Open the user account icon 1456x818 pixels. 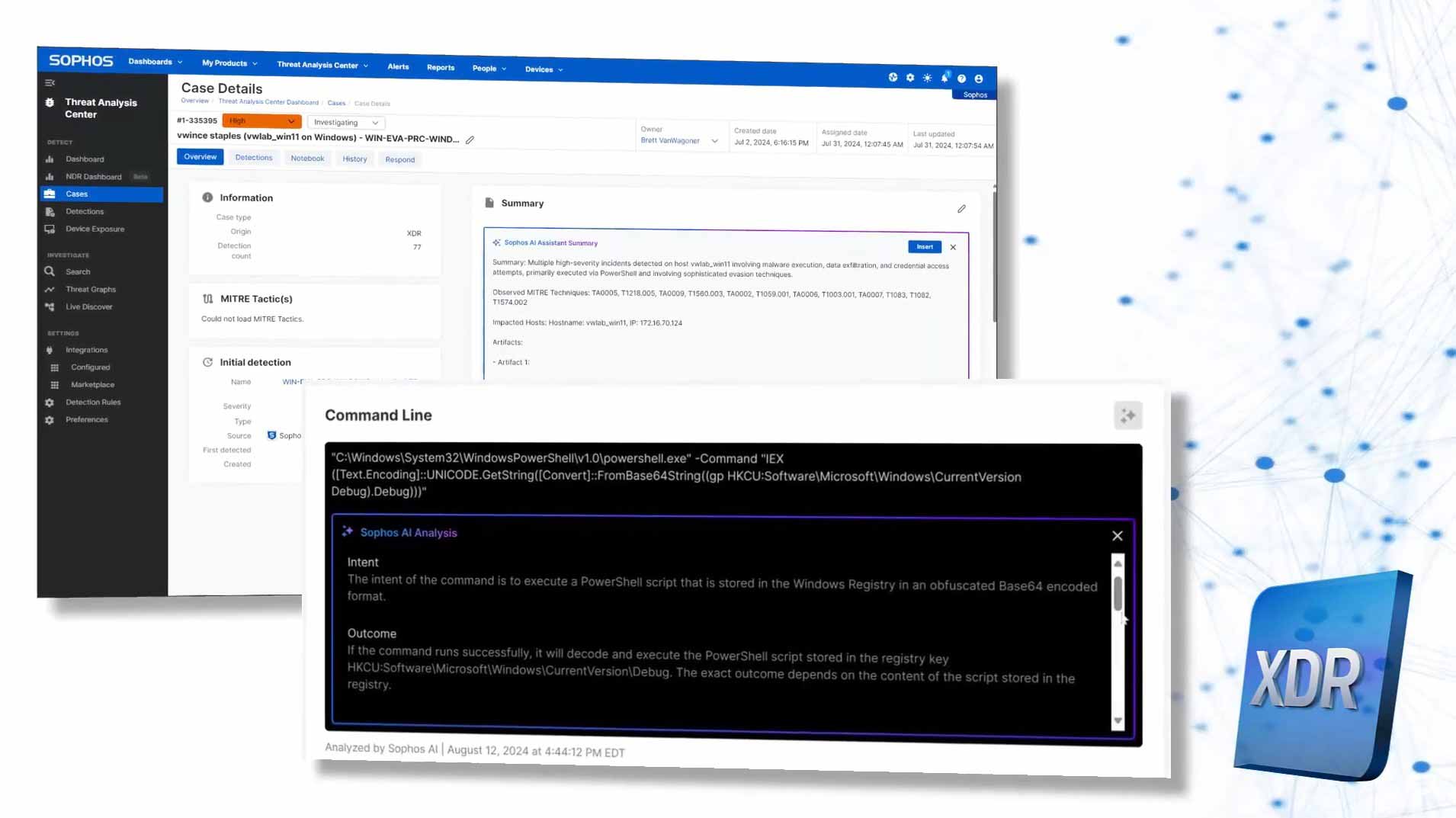click(979, 78)
